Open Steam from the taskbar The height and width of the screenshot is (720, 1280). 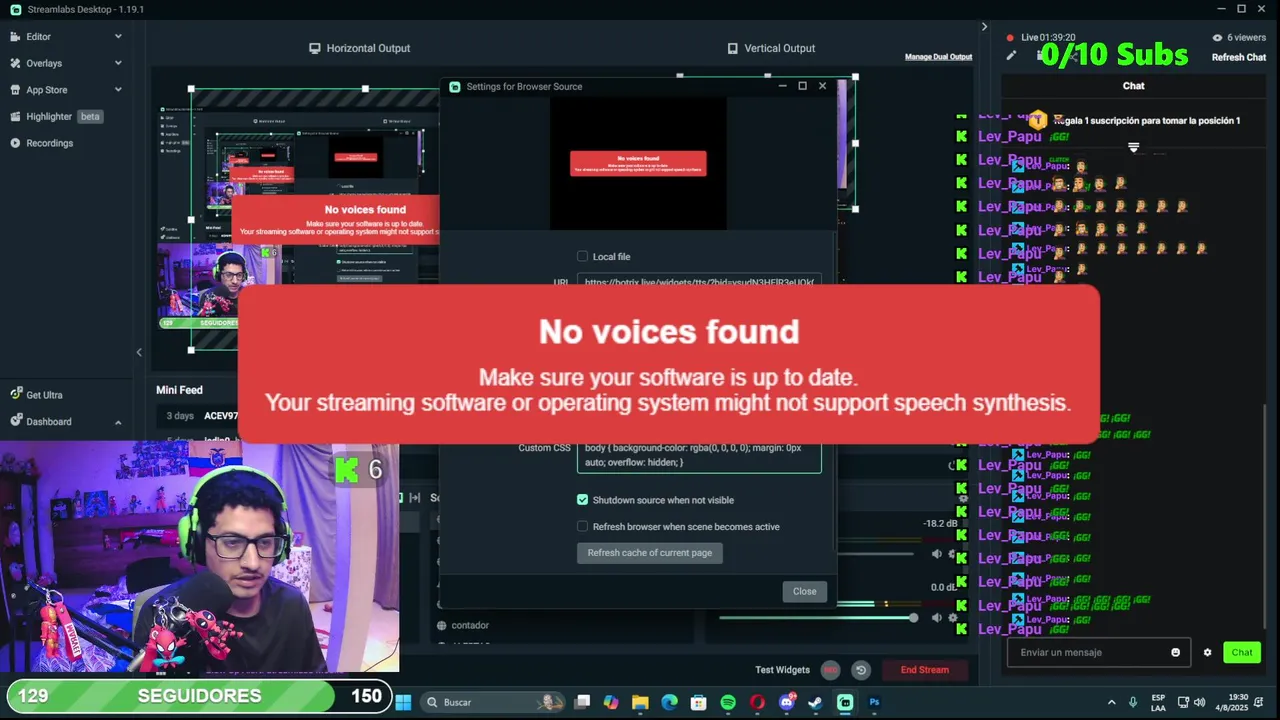816,702
